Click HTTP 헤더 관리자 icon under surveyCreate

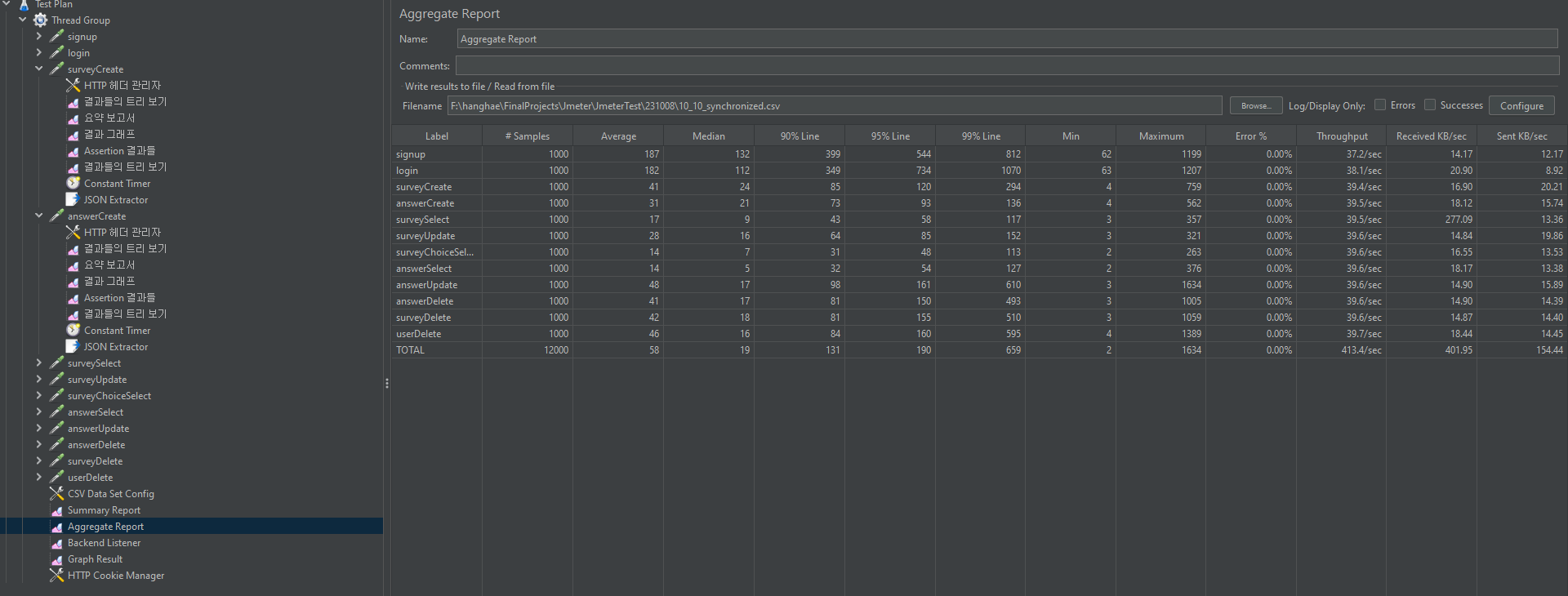[73, 85]
